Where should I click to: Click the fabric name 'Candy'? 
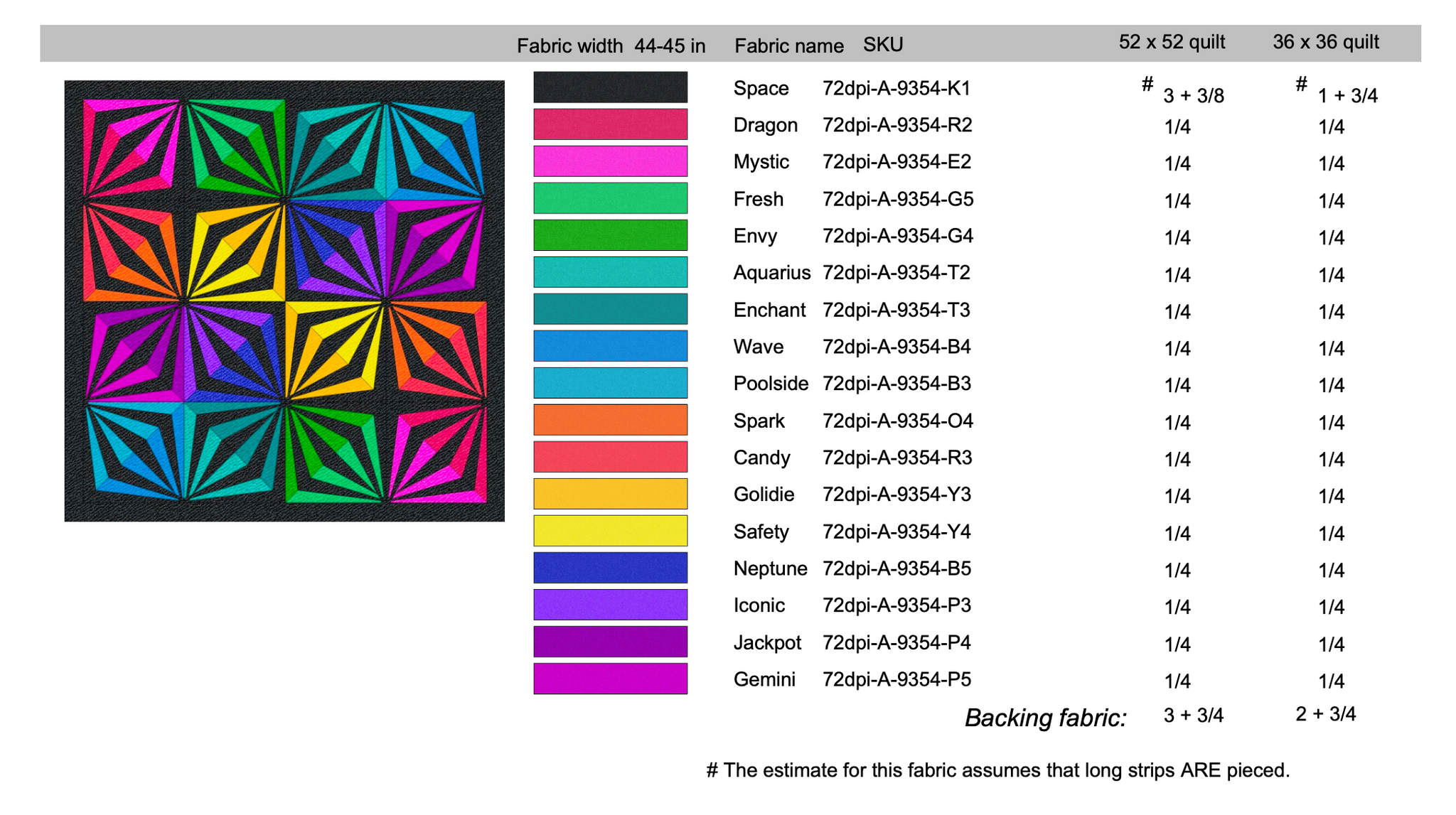coord(761,458)
